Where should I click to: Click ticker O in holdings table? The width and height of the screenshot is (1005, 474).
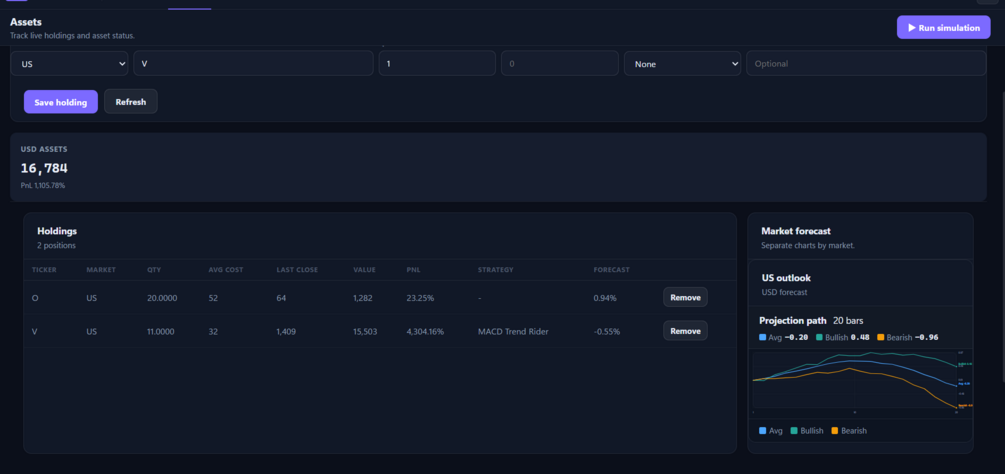coord(35,298)
